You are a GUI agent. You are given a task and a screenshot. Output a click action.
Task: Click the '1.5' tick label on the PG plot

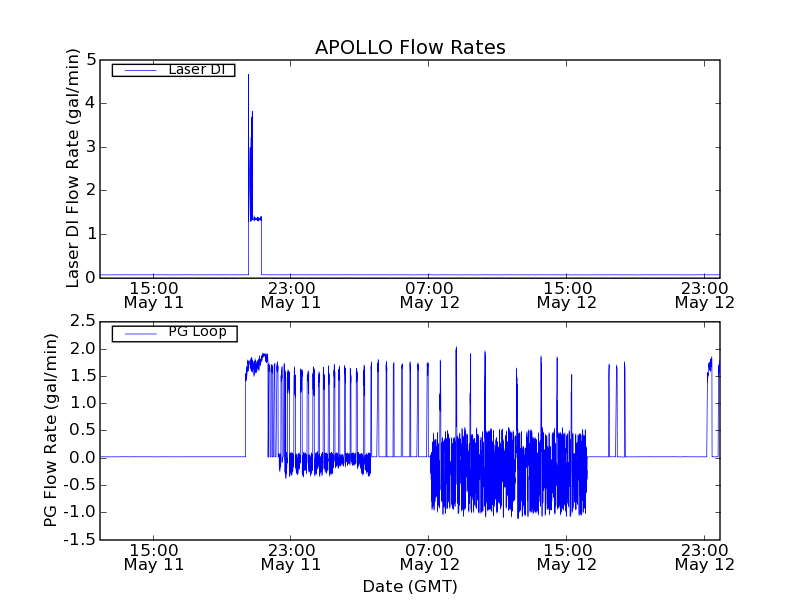click(x=83, y=376)
